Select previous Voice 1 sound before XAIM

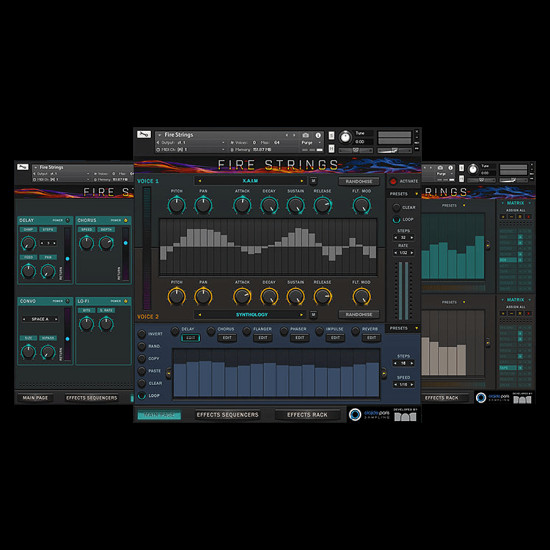[200, 181]
